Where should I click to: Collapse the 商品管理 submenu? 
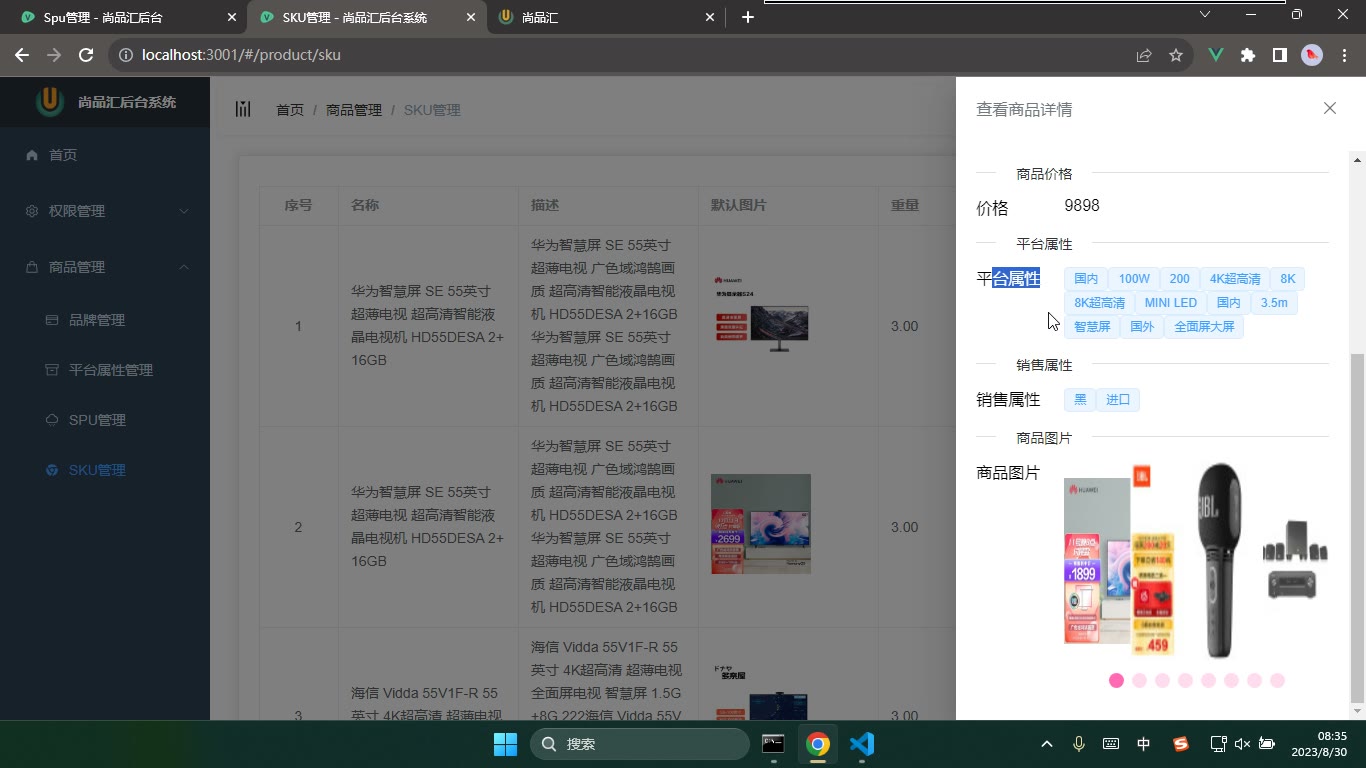[x=105, y=267]
